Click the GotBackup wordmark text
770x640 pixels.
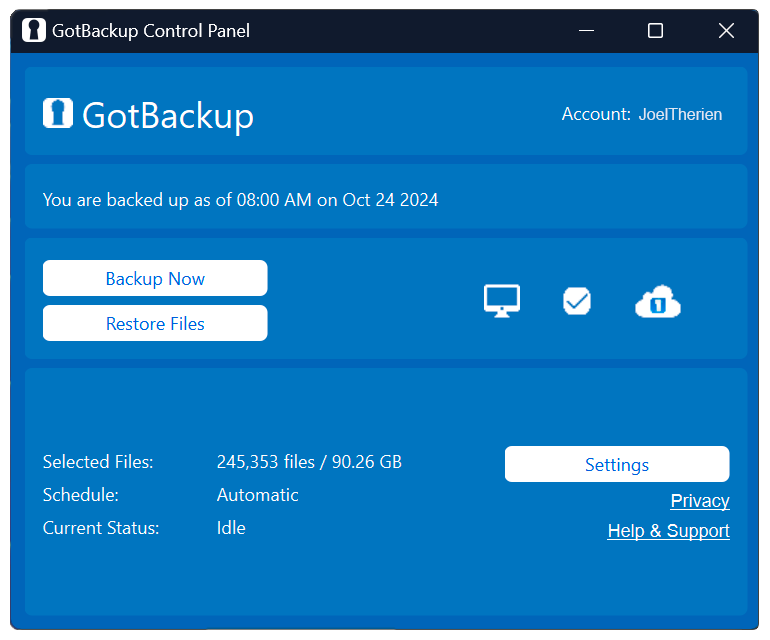pyautogui.click(x=168, y=116)
